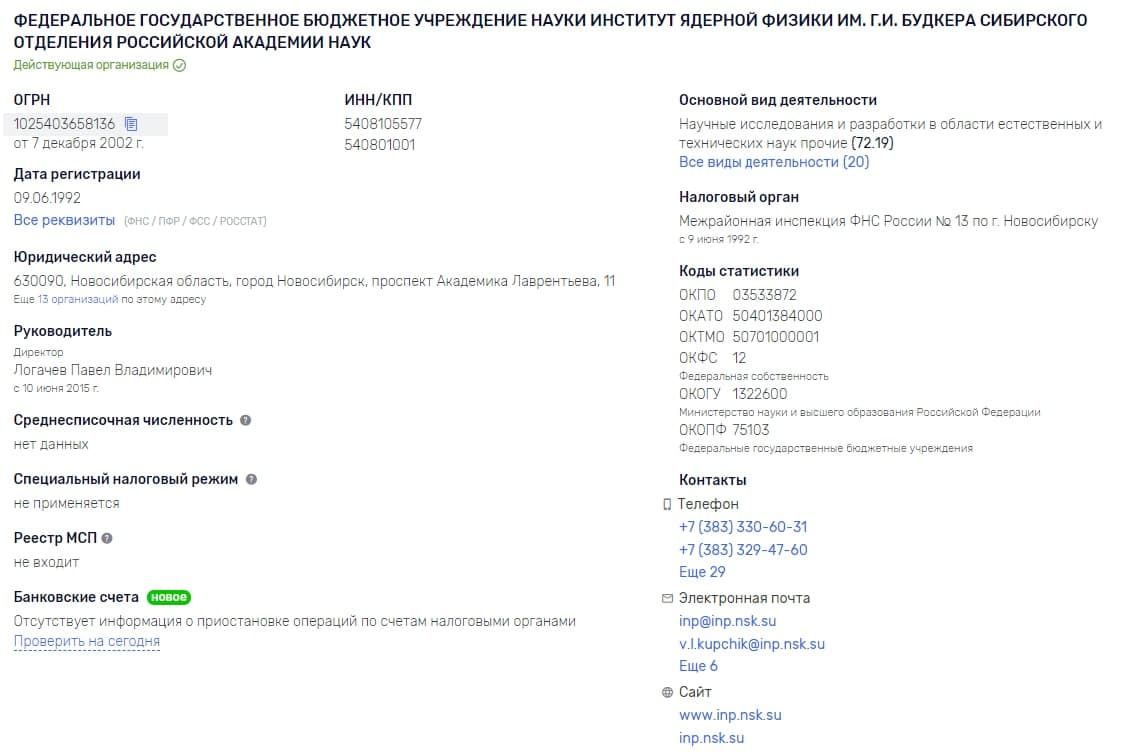Call phone number +7 (383) 330-60-31
Viewport: 1133px width, 754px height.
(x=743, y=526)
